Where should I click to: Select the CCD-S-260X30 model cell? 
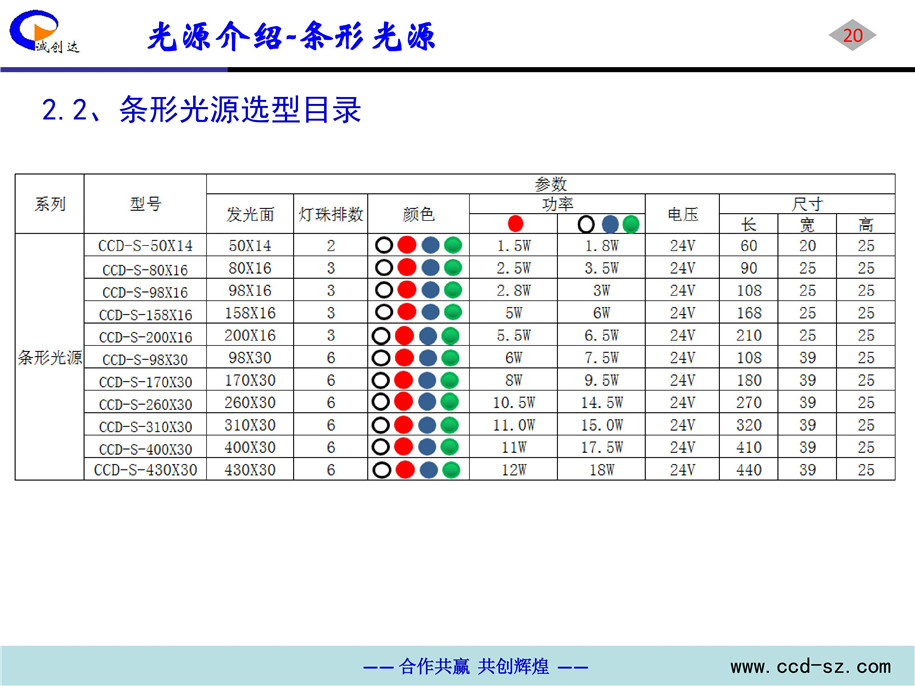(146, 403)
